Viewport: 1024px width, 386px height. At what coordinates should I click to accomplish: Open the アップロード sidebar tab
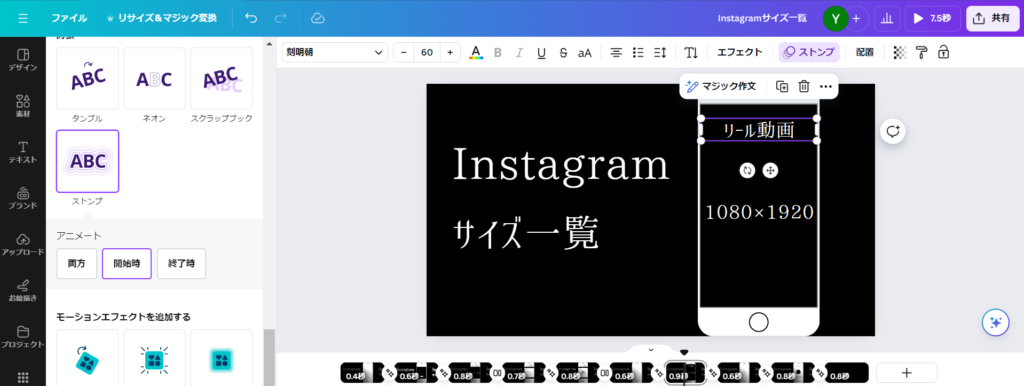23,244
